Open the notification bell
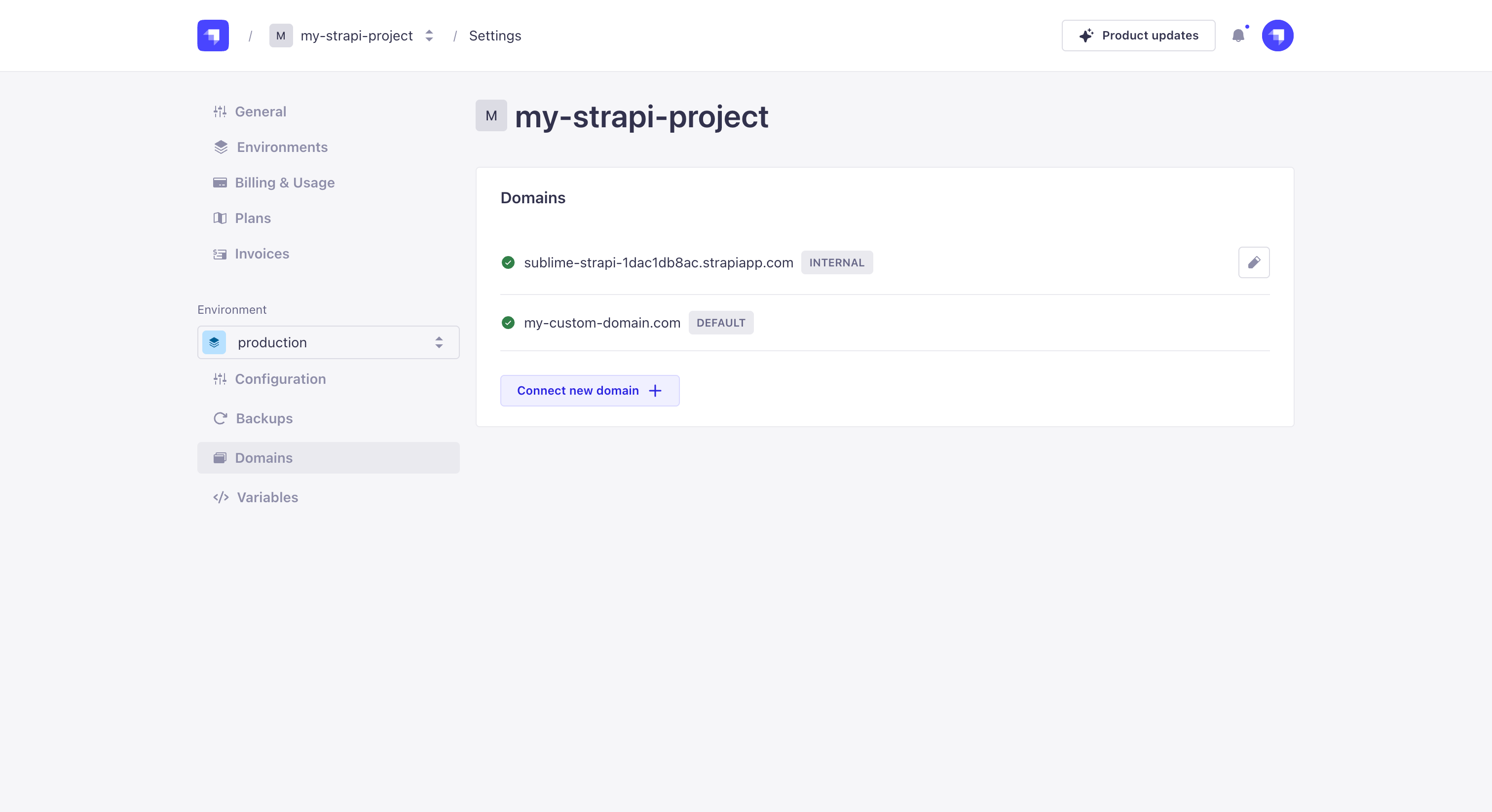The width and height of the screenshot is (1492, 812). point(1239,36)
